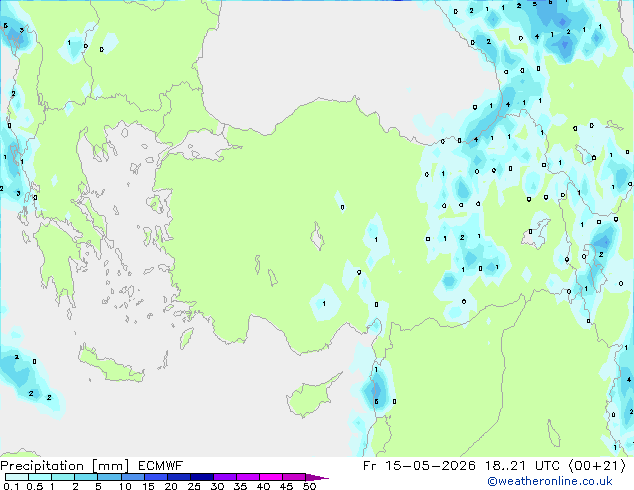Viewport: 634px width, 490px height.
Task: Click the 1–2 mm legend color swatch
Action: point(63,477)
